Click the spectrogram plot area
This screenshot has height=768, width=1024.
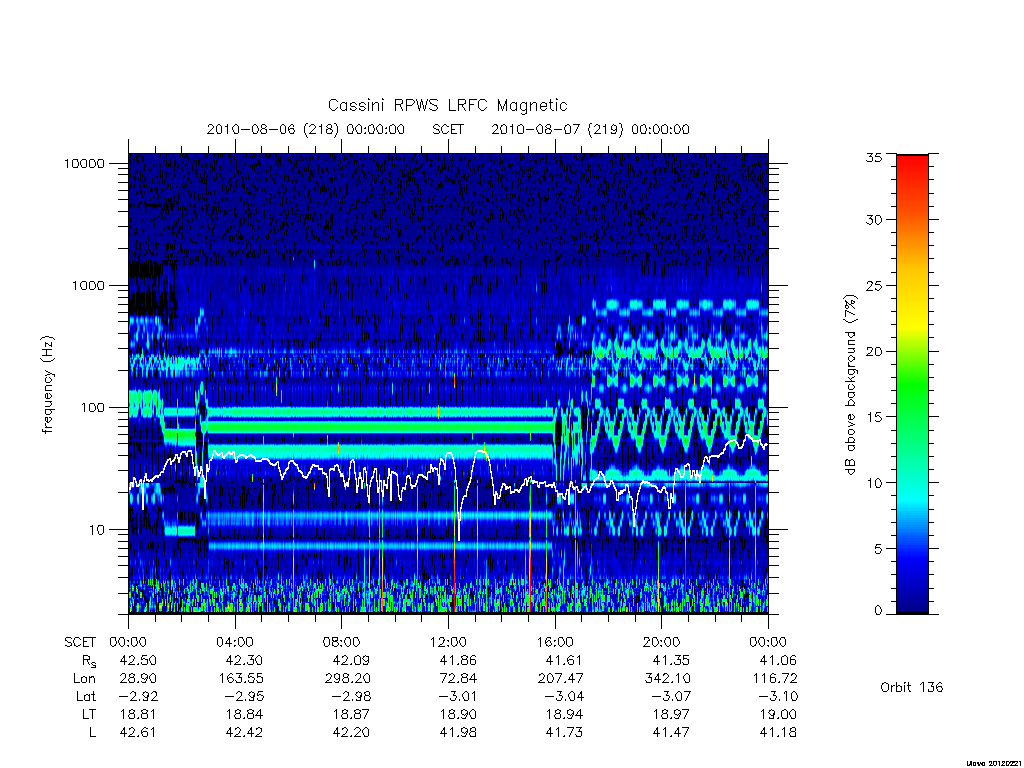[448, 383]
